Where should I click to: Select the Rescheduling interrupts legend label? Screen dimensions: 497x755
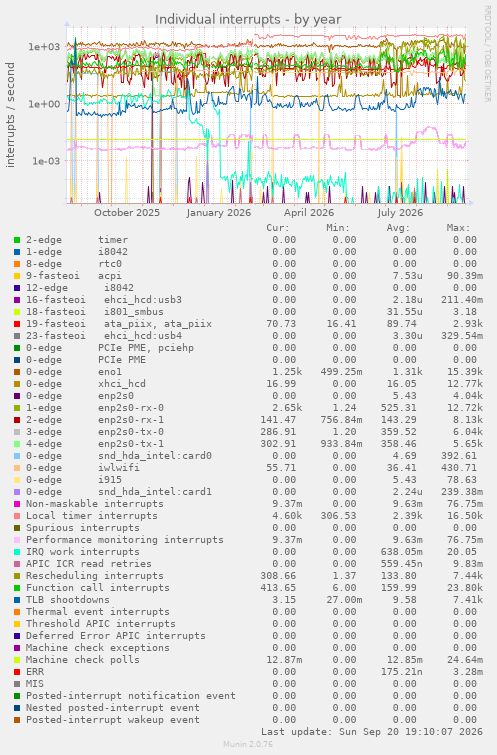click(x=94, y=576)
